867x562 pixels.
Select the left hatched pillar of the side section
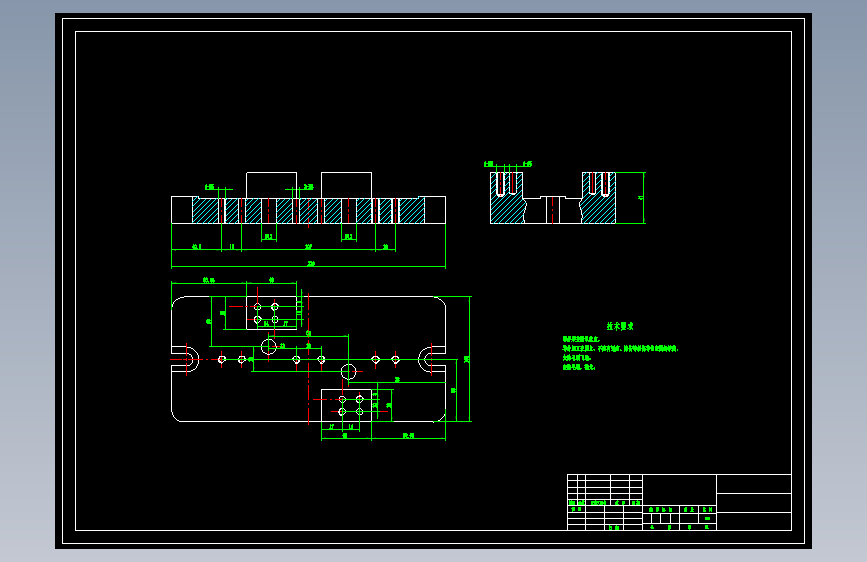click(507, 197)
